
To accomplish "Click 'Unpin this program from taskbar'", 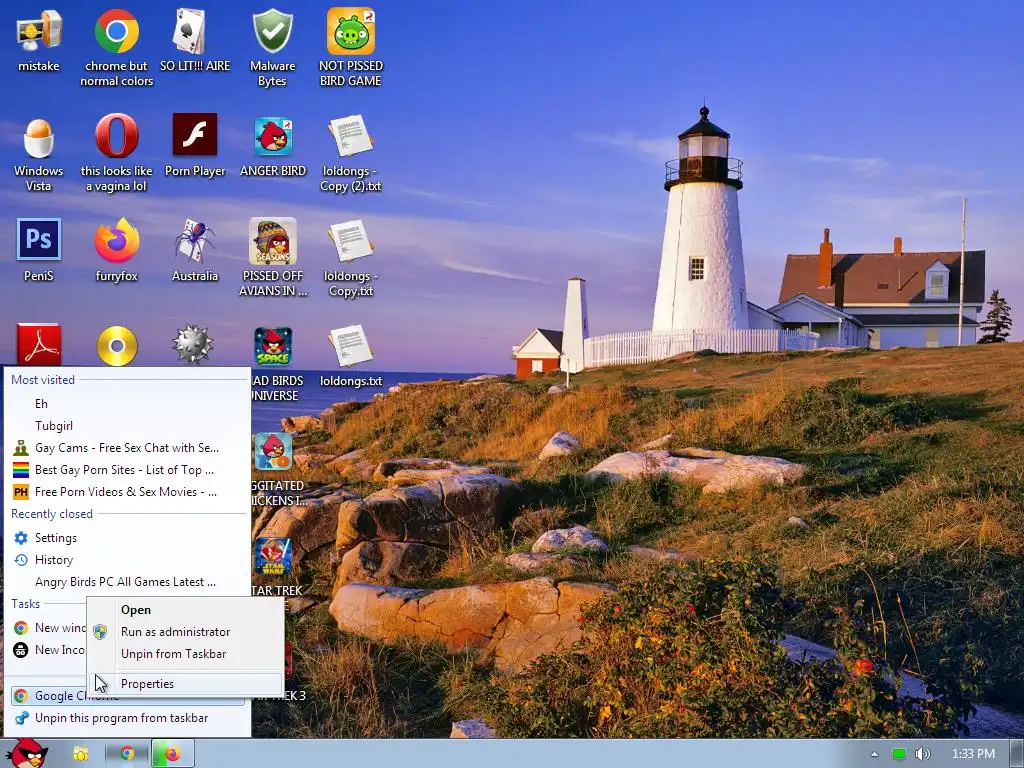I will [128, 718].
